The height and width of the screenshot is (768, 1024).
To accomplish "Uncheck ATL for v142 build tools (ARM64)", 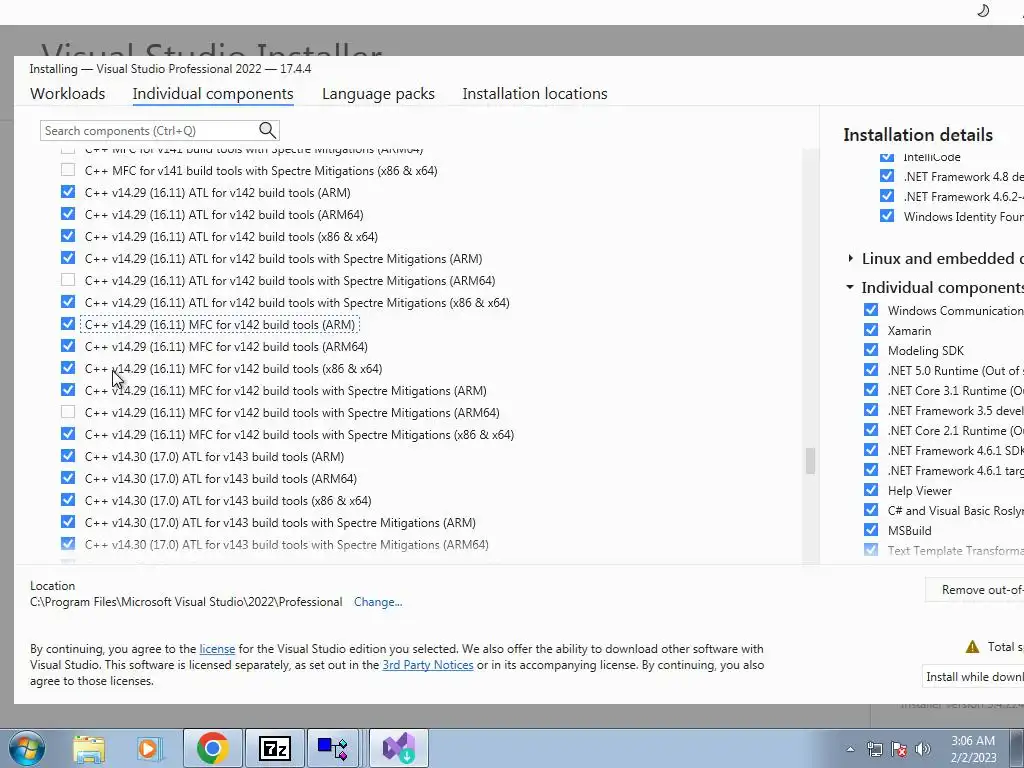I will pyautogui.click(x=68, y=214).
